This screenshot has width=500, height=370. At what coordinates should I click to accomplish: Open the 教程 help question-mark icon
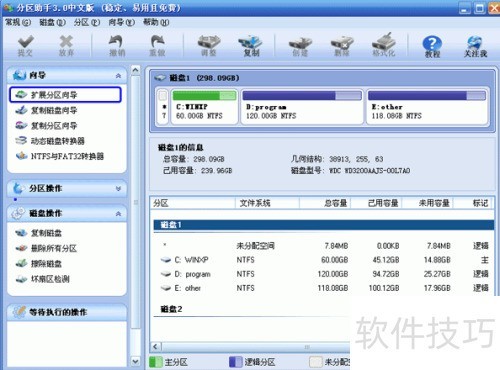point(432,46)
